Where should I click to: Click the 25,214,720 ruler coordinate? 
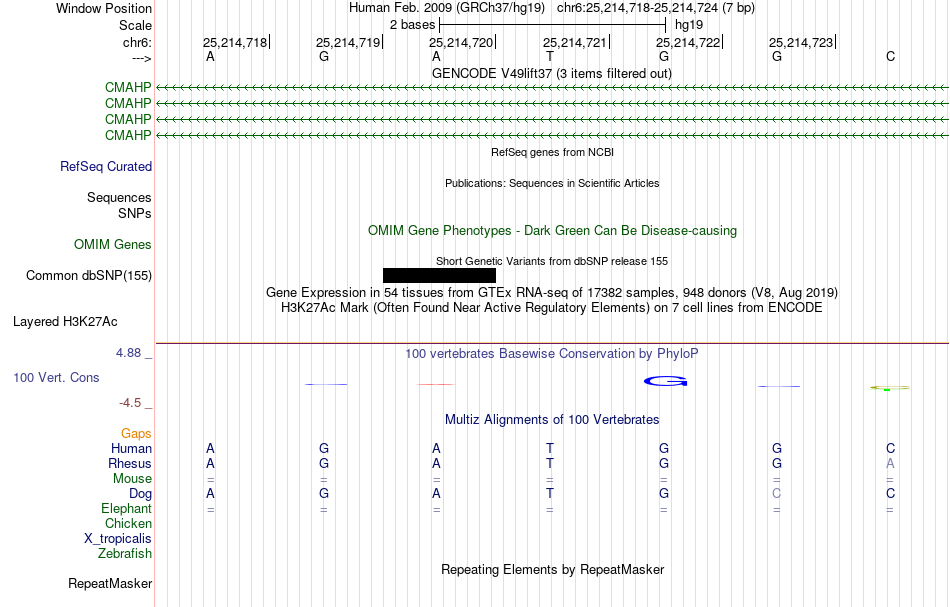461,42
